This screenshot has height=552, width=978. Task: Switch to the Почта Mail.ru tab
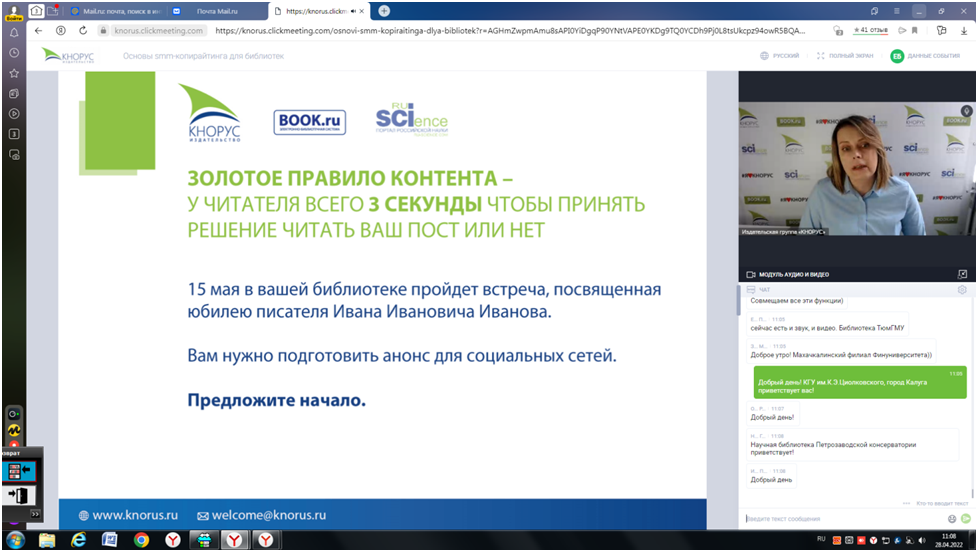[x=216, y=11]
